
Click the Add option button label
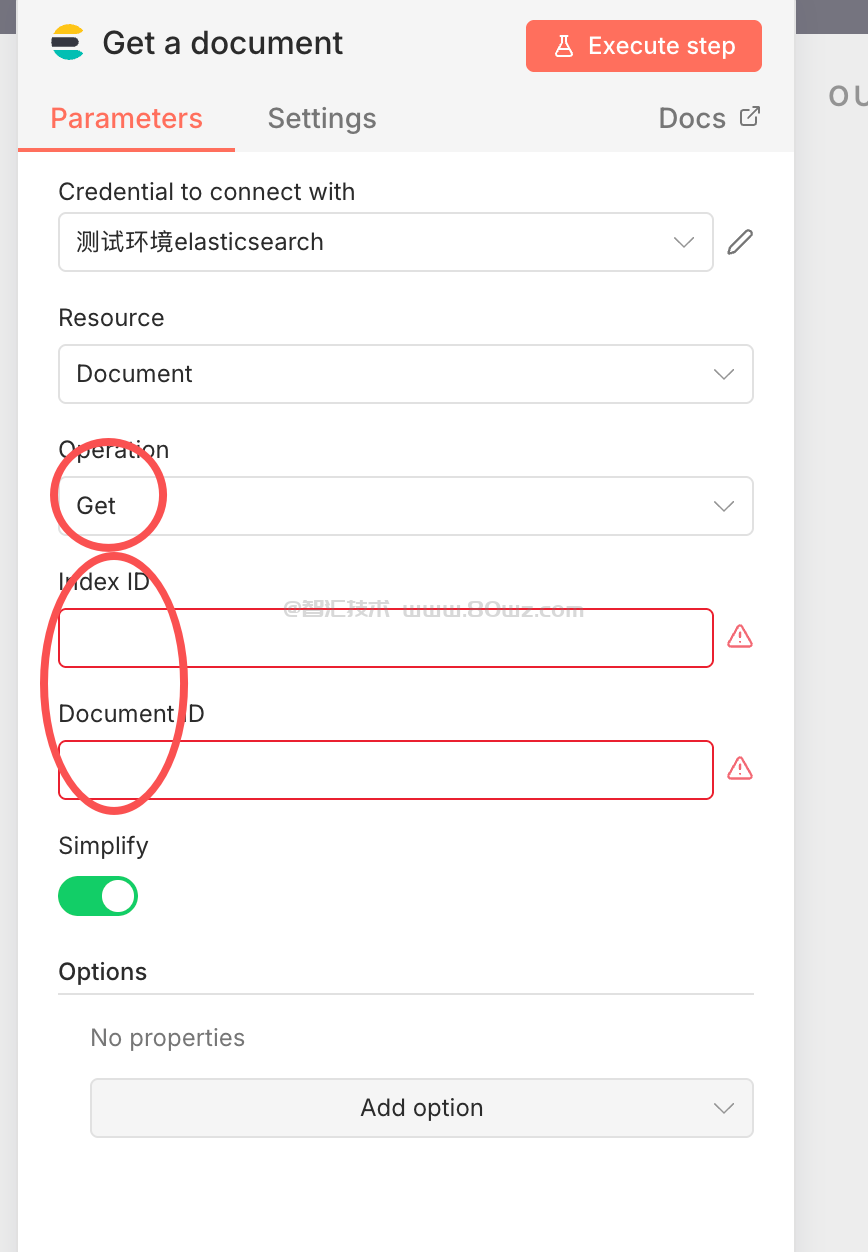click(421, 1108)
